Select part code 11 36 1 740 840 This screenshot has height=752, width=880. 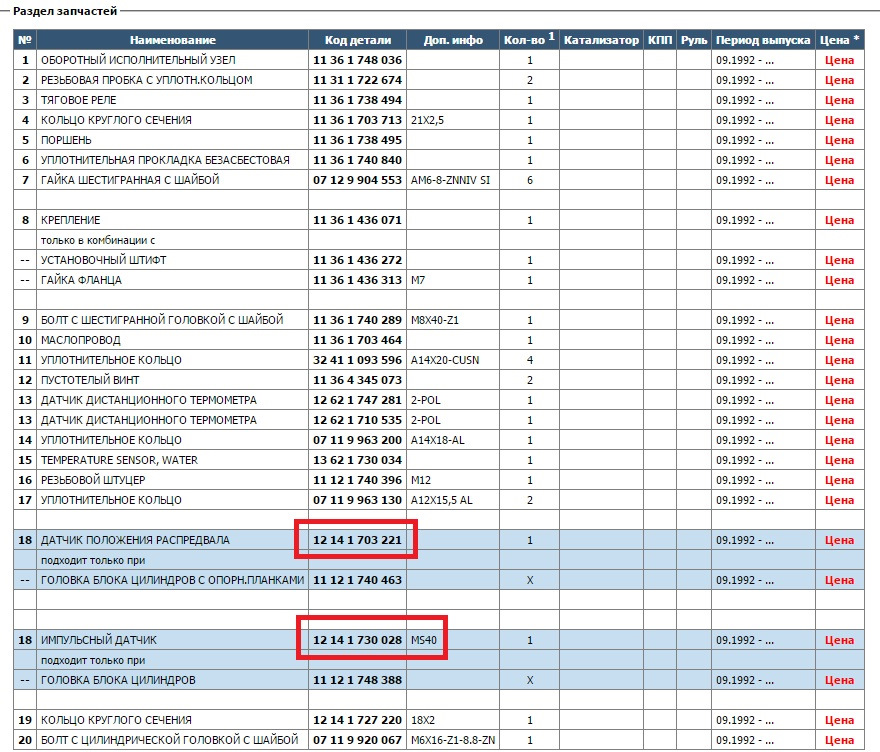358,161
